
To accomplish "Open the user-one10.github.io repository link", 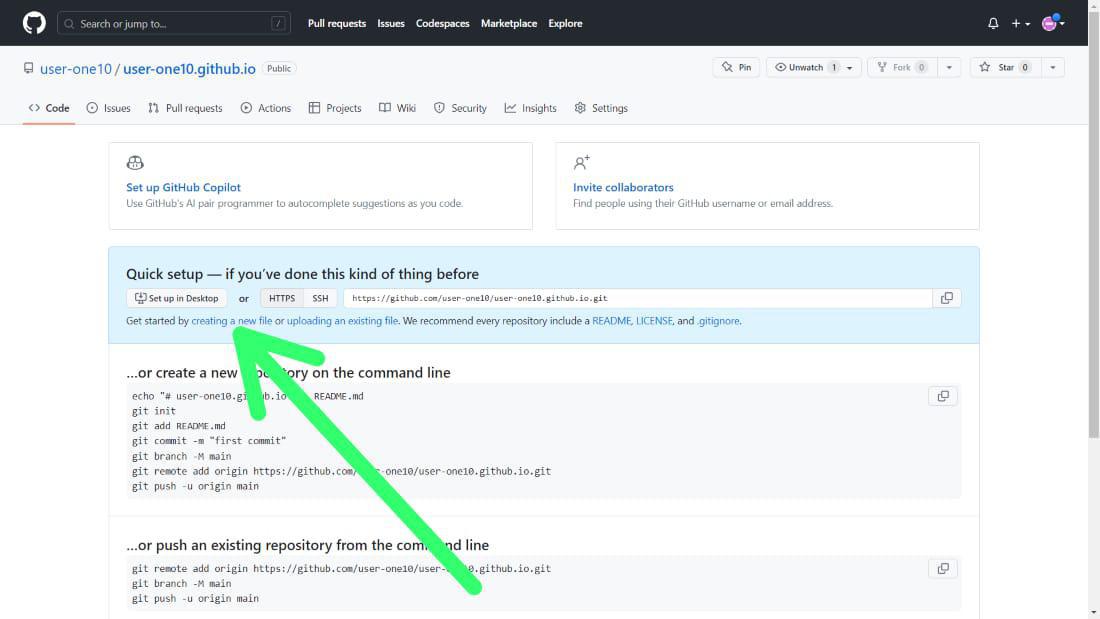I will [x=189, y=69].
